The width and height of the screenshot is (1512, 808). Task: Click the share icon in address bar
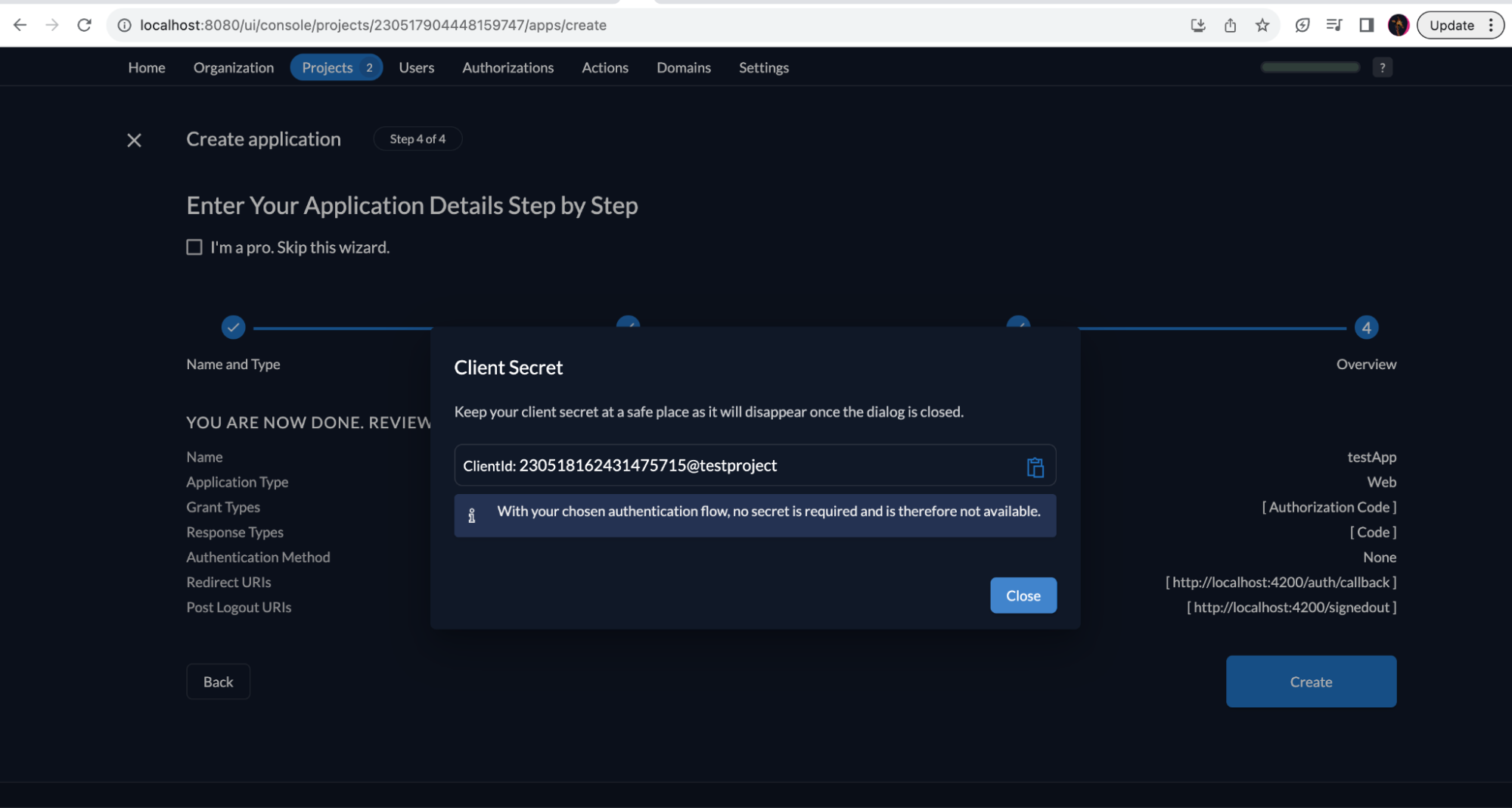[x=1230, y=25]
